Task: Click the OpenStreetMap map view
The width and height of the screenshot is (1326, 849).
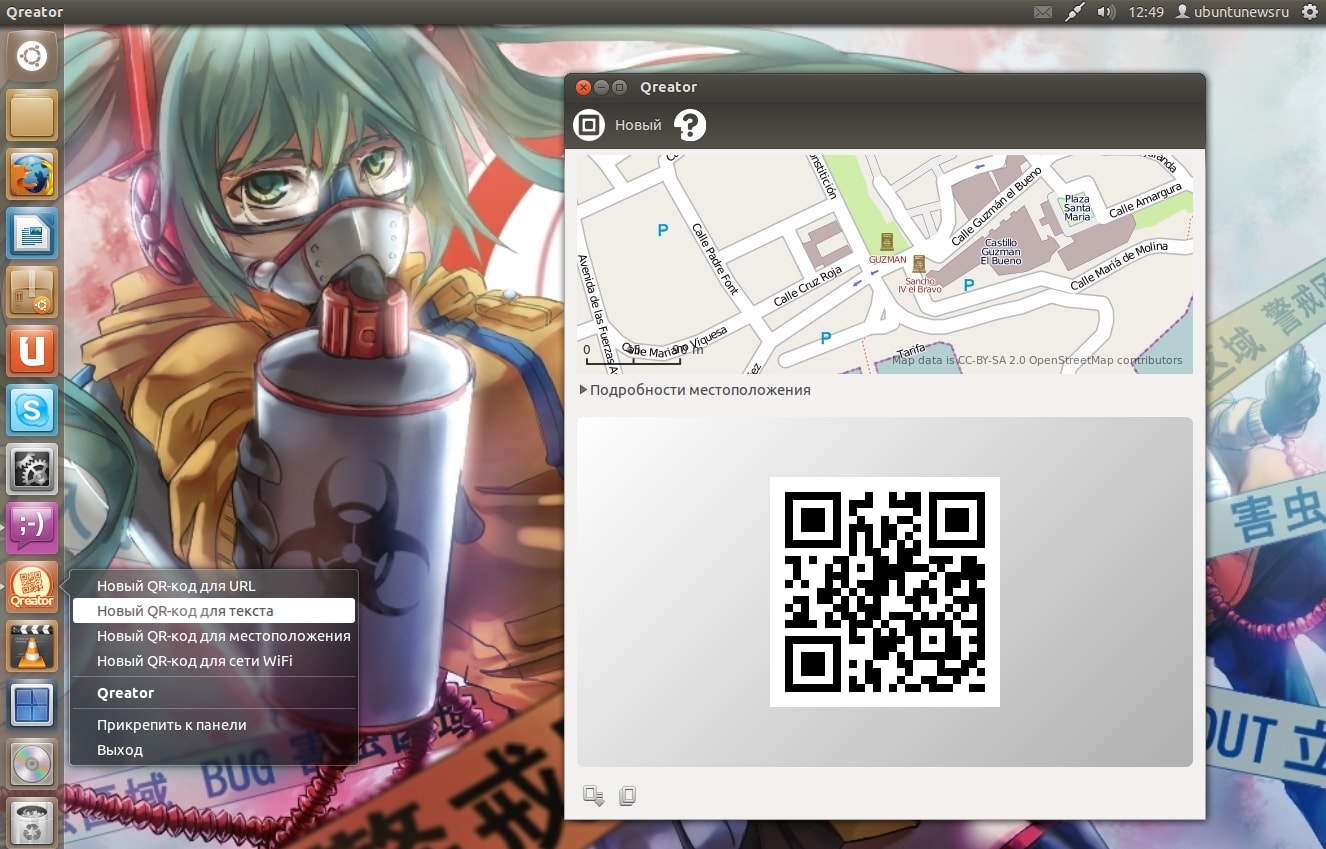Action: click(x=885, y=264)
